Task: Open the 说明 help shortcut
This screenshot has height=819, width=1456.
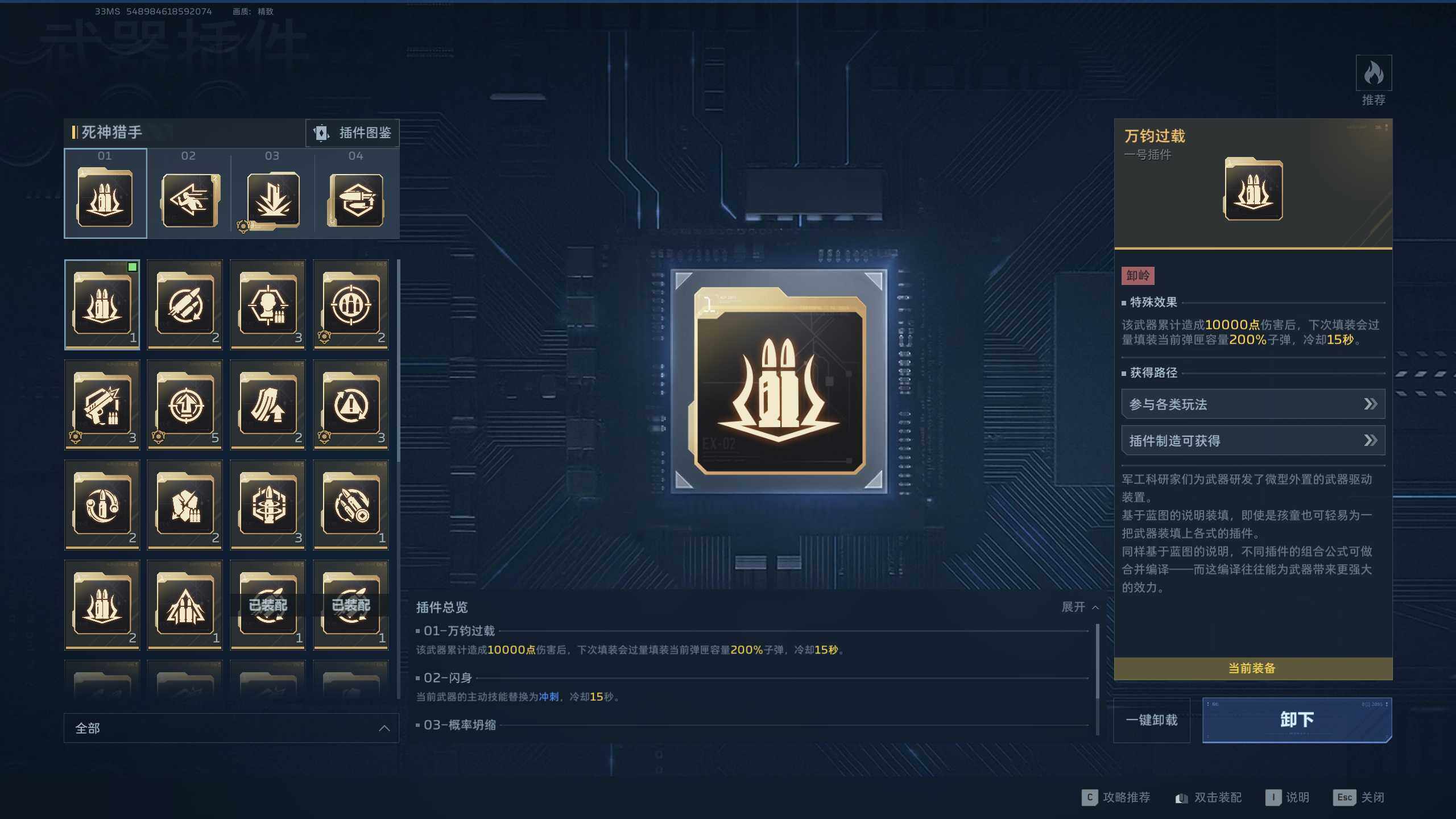Action: tap(1288, 797)
